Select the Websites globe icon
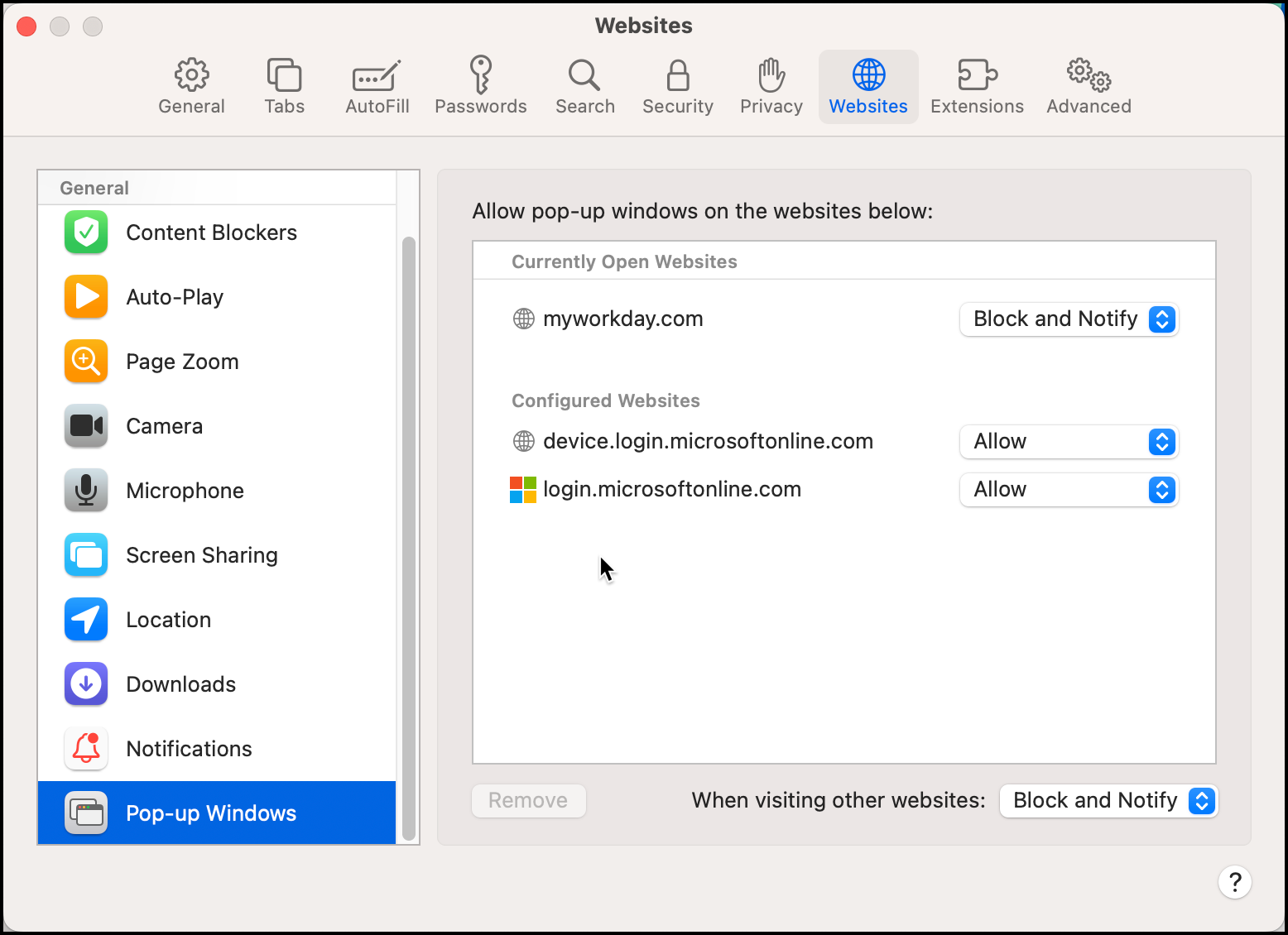The image size is (1288, 935). click(868, 74)
